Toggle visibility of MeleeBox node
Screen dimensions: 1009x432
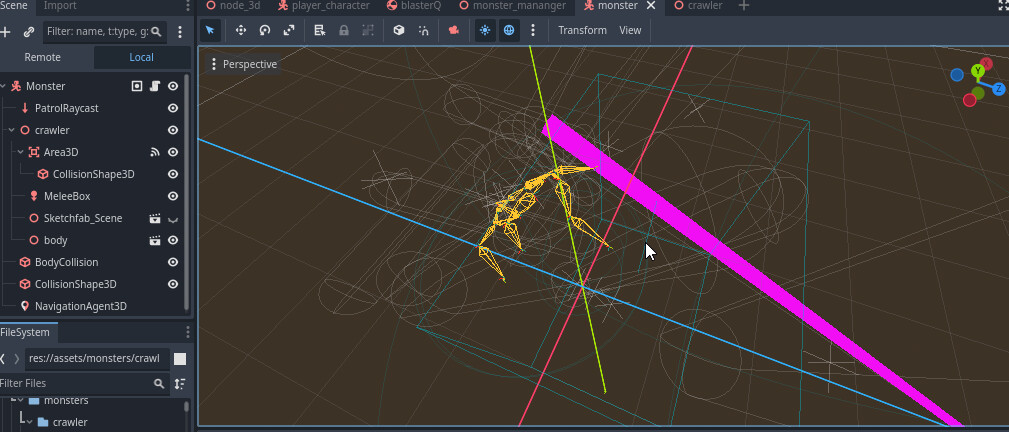coord(173,196)
